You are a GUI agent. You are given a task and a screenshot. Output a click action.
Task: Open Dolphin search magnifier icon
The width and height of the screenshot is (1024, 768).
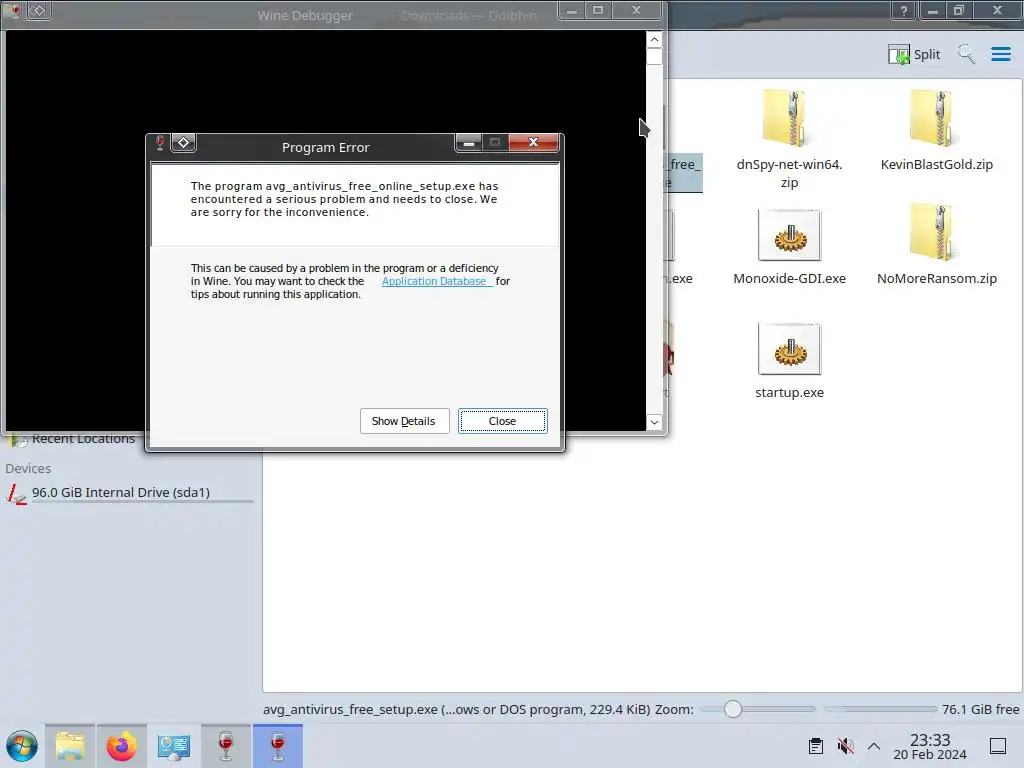click(967, 54)
